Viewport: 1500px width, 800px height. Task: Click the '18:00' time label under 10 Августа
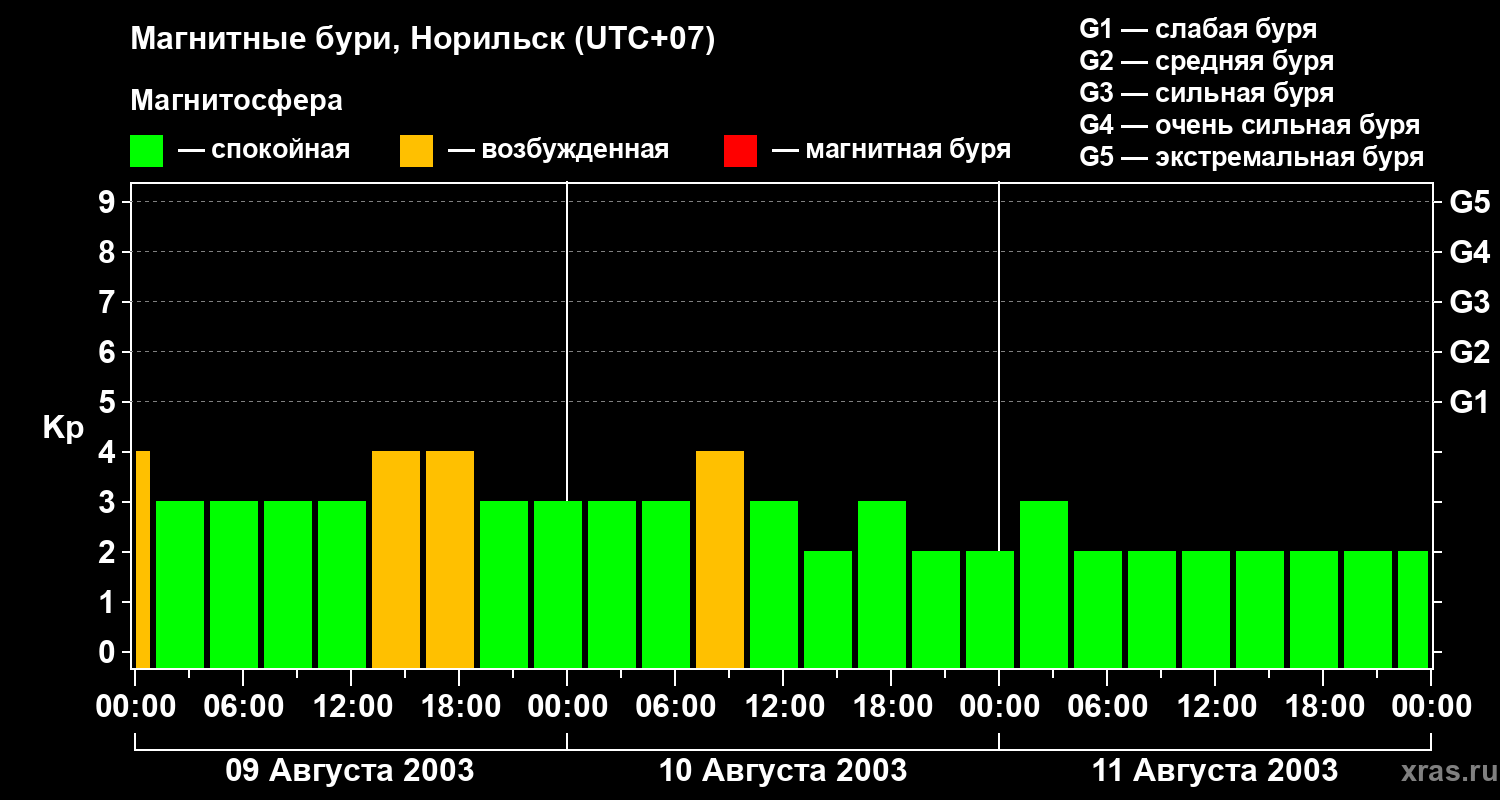click(x=891, y=707)
